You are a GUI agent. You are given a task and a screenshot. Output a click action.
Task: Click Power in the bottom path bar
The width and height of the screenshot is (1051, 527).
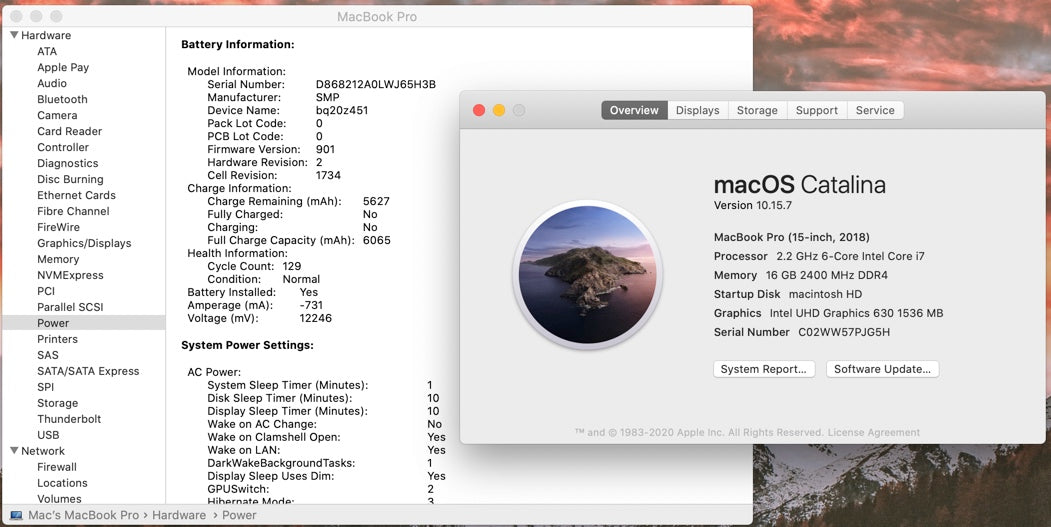pos(239,515)
